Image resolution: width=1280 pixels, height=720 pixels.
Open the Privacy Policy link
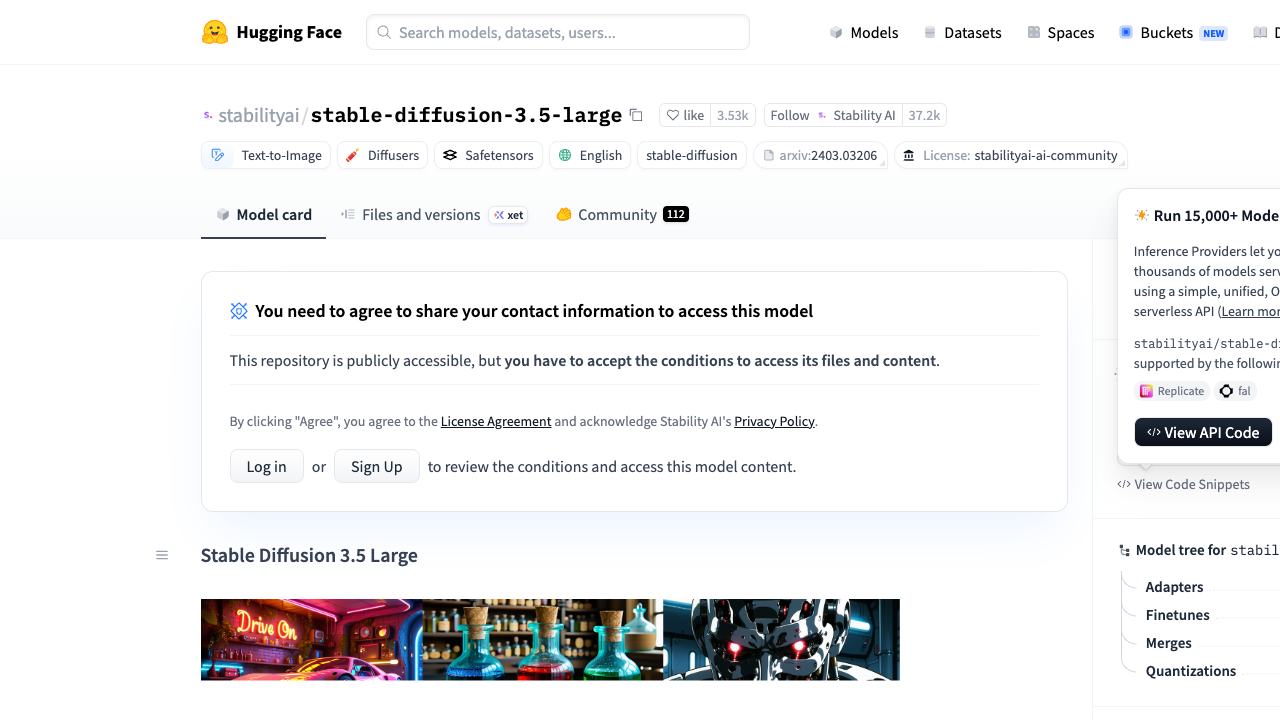click(774, 421)
